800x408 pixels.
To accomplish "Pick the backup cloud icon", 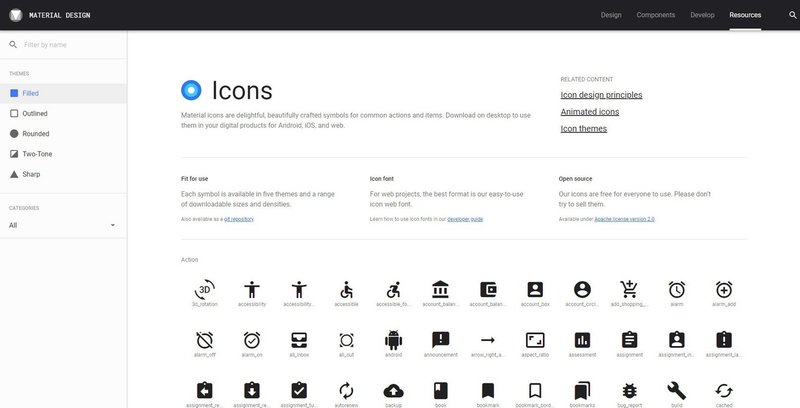I will 393,391.
